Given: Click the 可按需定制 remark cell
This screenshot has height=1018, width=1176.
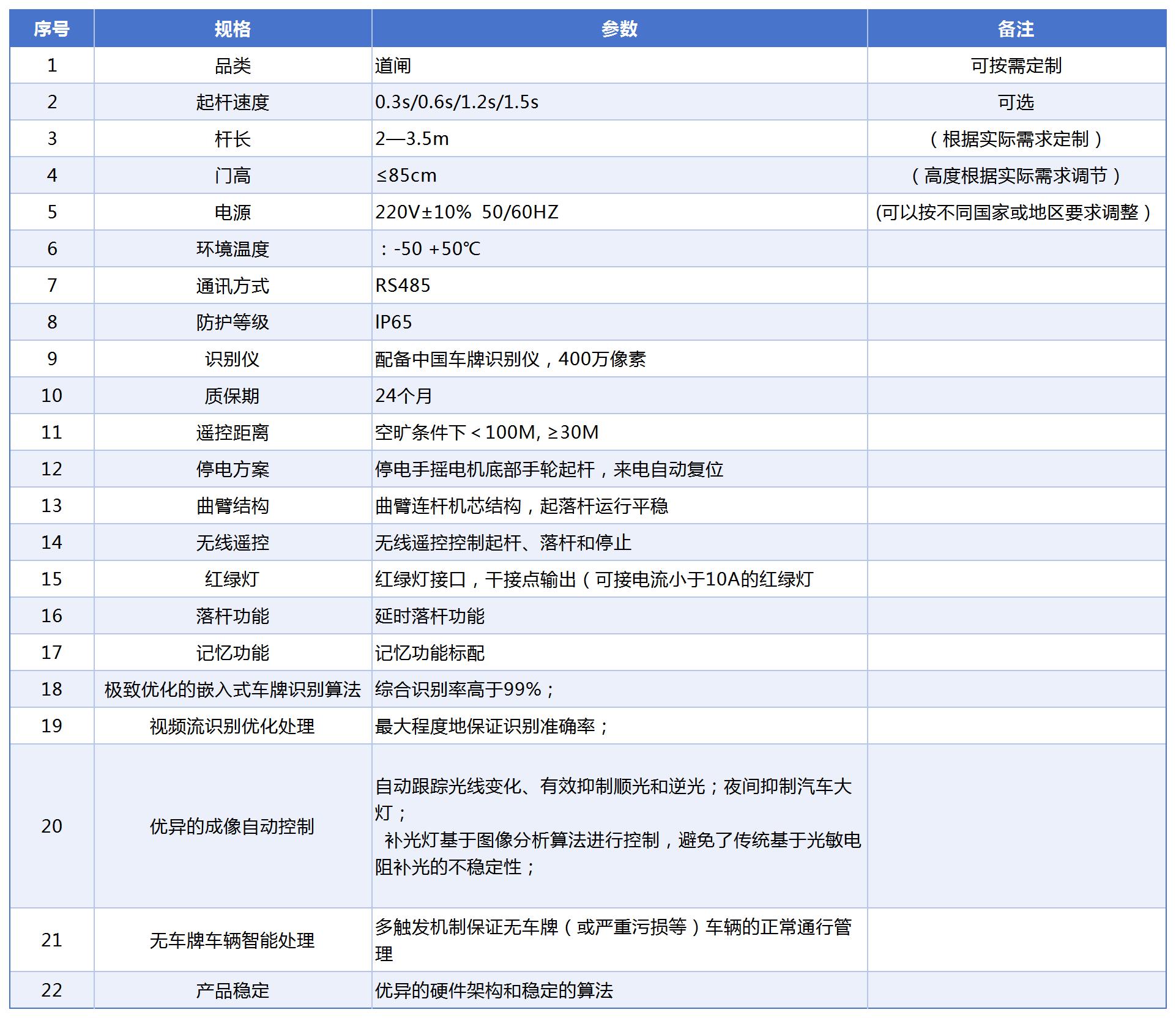Looking at the screenshot, I should [x=1016, y=65].
